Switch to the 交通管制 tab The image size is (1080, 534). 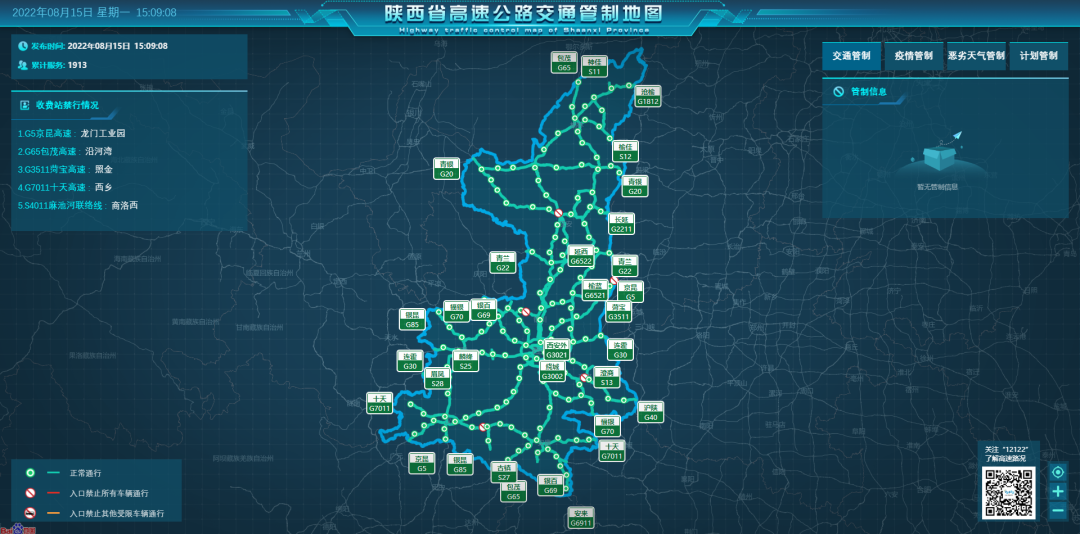852,56
